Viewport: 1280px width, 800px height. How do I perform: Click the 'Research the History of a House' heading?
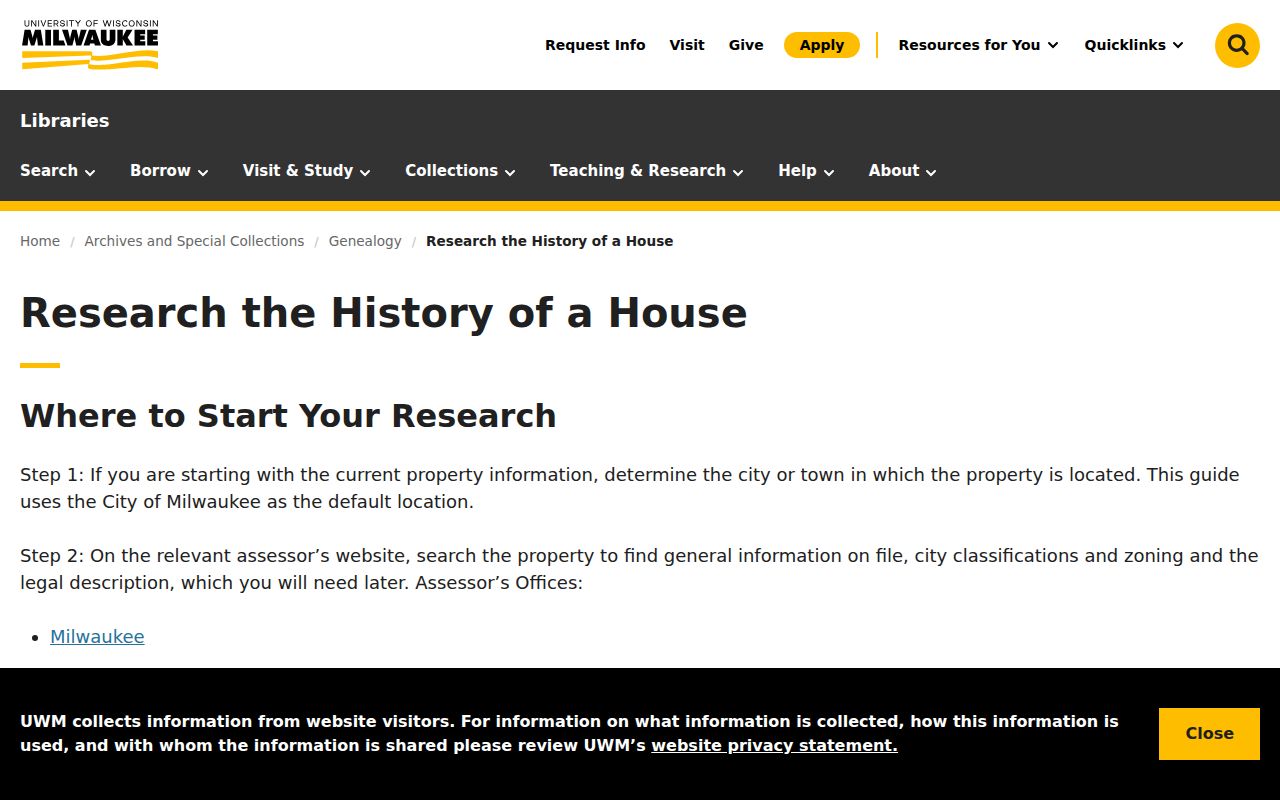click(x=384, y=313)
